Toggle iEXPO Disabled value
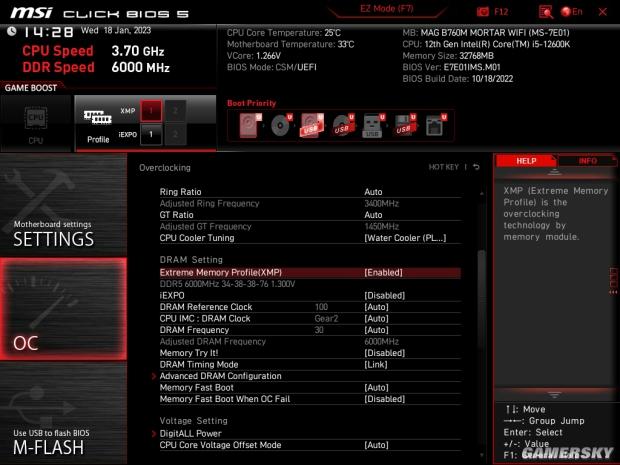Screen dimensions: 620x465 point(384,295)
